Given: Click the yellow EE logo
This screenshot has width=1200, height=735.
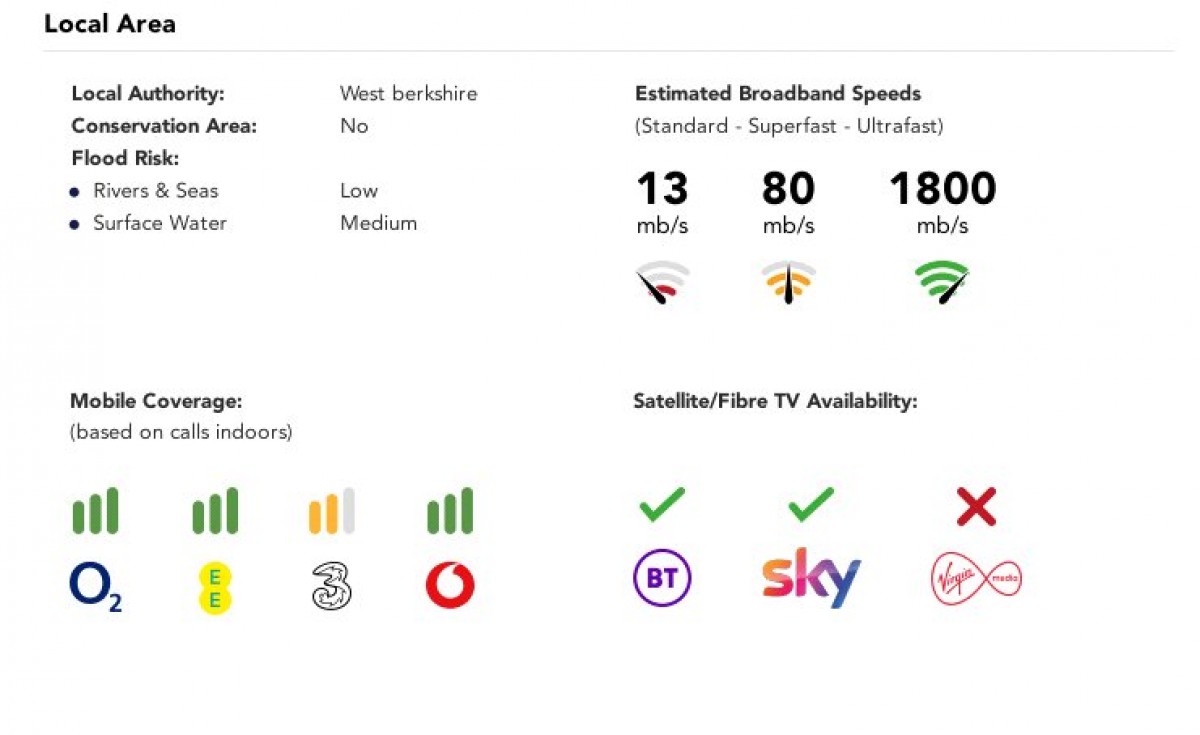Looking at the screenshot, I should 214,587.
